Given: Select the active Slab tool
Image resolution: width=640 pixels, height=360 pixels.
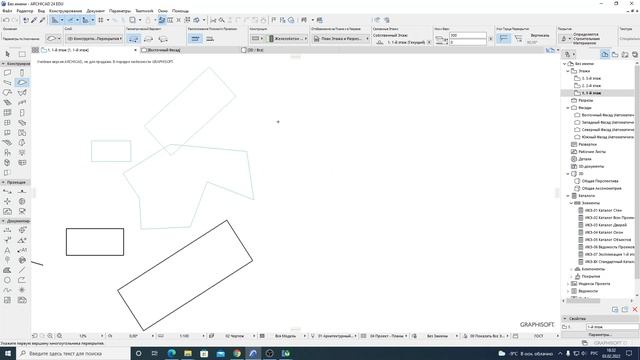Looking at the screenshot, I should tap(22, 82).
